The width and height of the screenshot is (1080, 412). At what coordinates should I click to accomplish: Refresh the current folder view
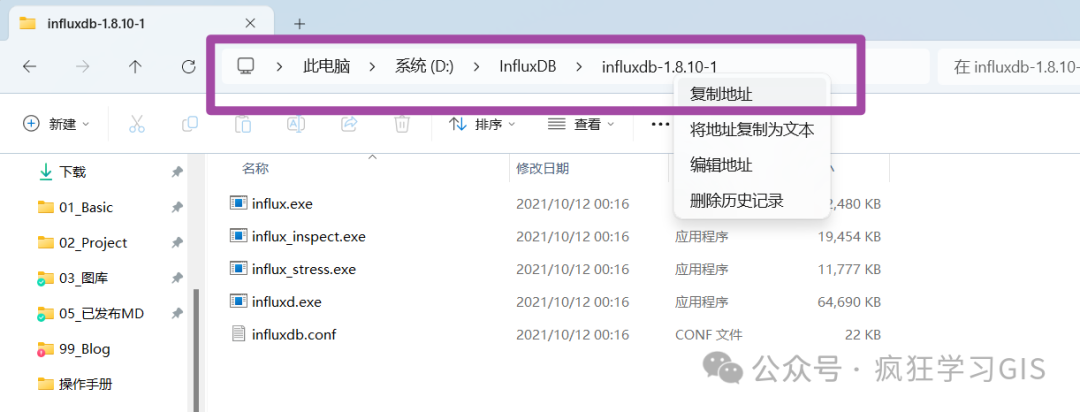188,66
